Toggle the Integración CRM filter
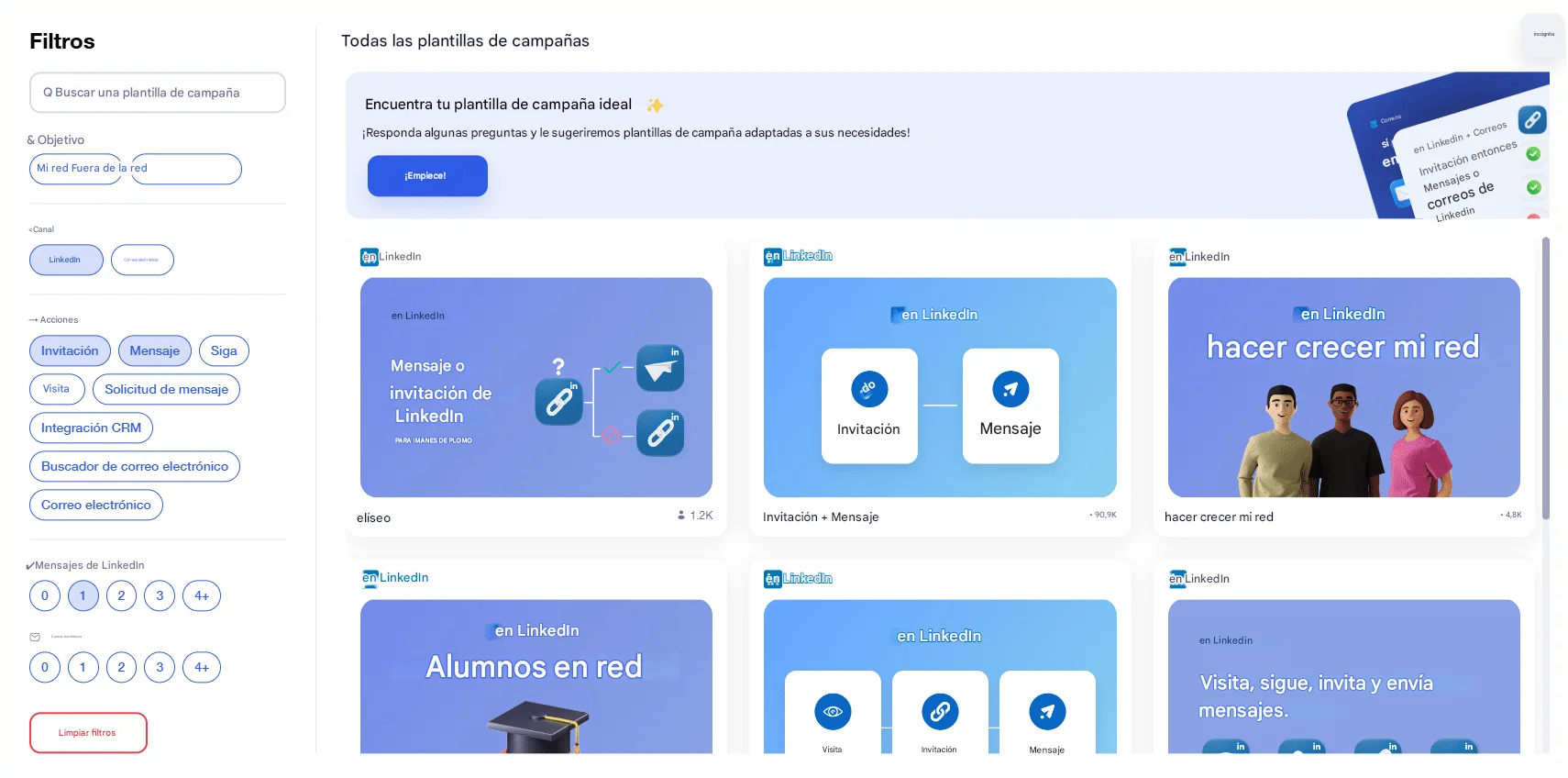 (x=91, y=428)
